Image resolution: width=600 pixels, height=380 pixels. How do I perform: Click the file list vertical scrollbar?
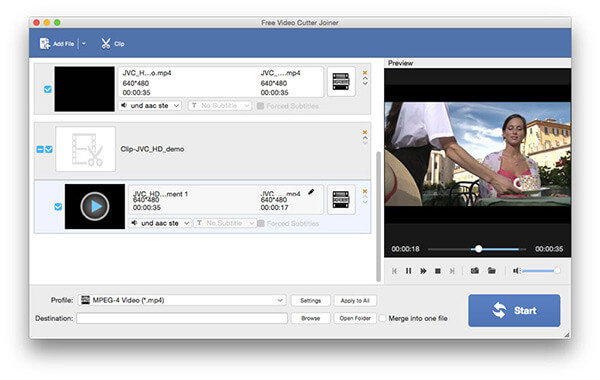(378, 216)
